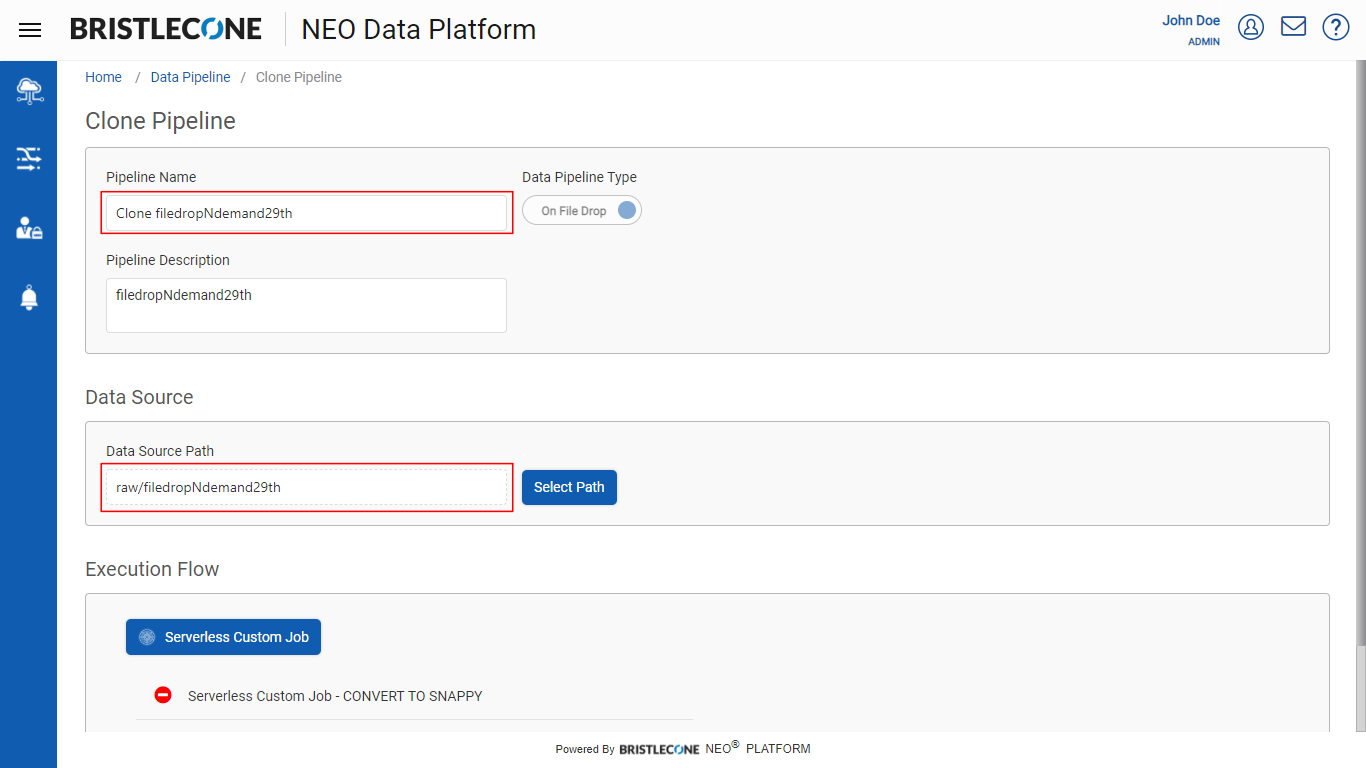Click the Powered By Bristlecone footer text
This screenshot has width=1366, height=768.
click(683, 748)
